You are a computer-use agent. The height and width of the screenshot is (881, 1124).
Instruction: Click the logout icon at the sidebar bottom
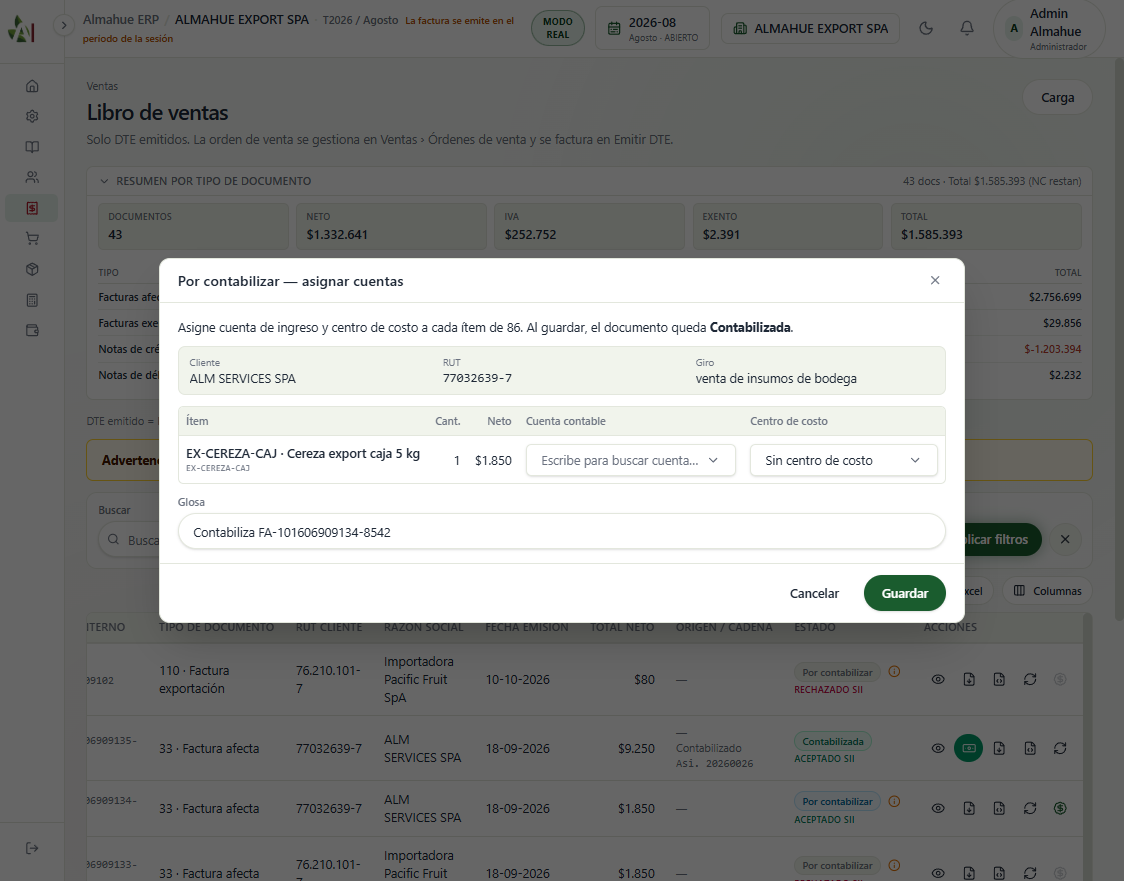coord(32,848)
